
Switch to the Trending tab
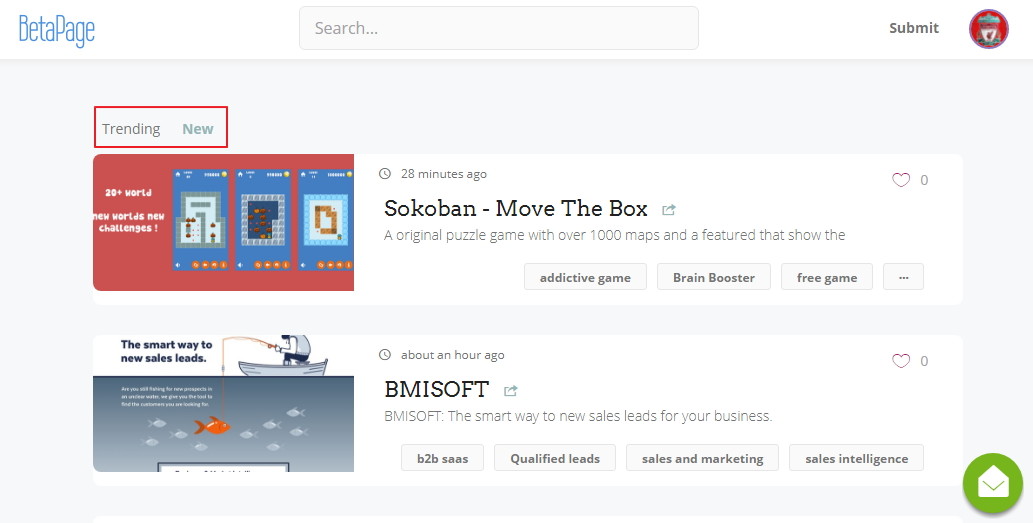pyautogui.click(x=131, y=129)
